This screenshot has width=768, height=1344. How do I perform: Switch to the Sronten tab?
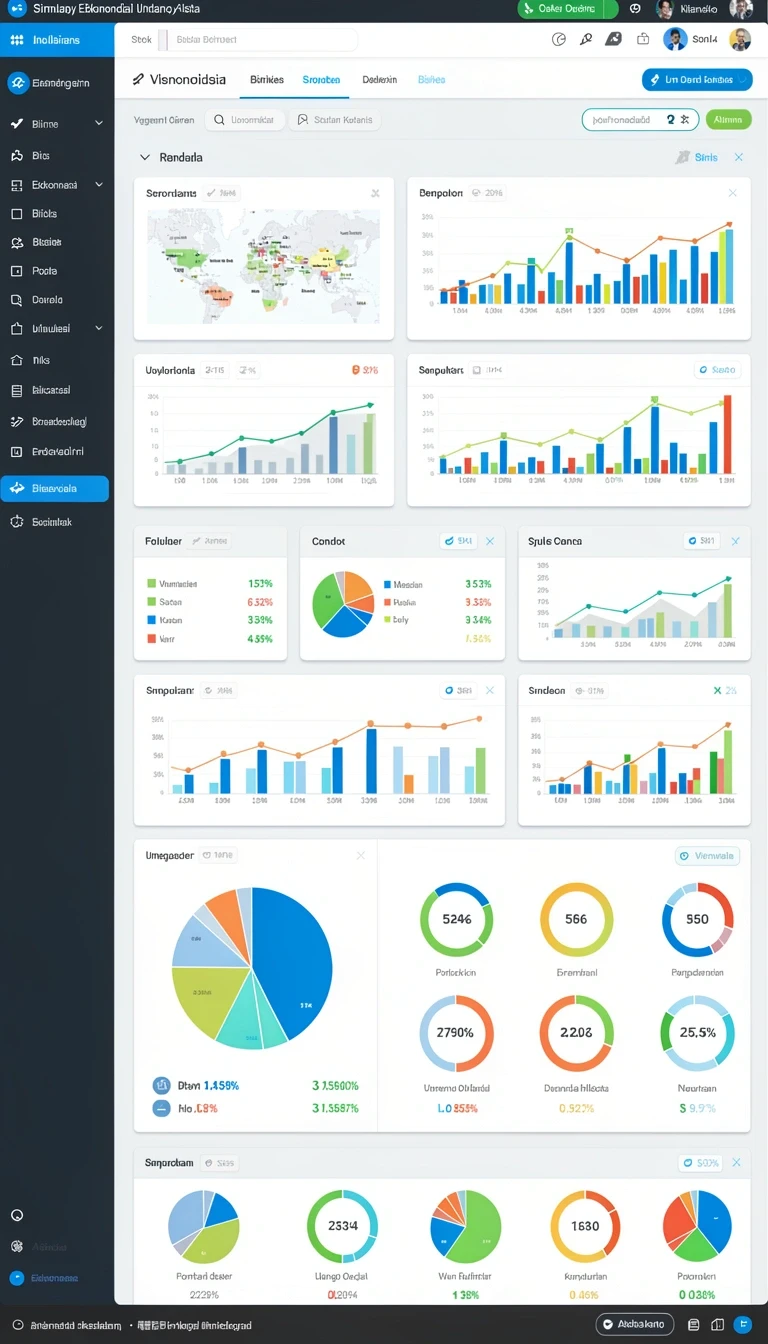pos(321,80)
